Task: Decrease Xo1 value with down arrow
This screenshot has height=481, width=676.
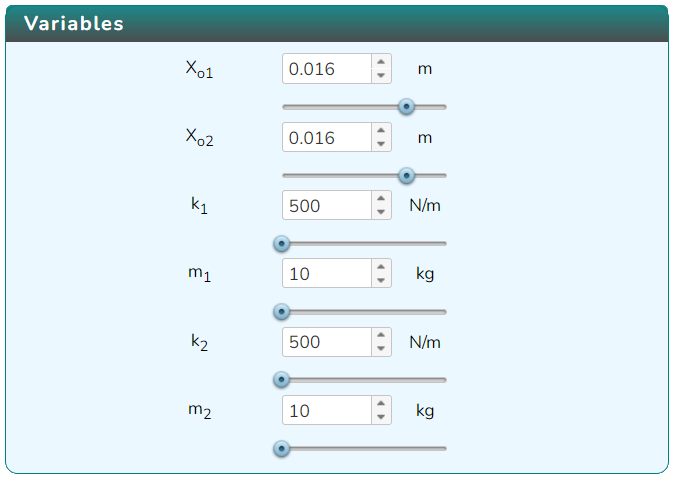Action: [381, 75]
